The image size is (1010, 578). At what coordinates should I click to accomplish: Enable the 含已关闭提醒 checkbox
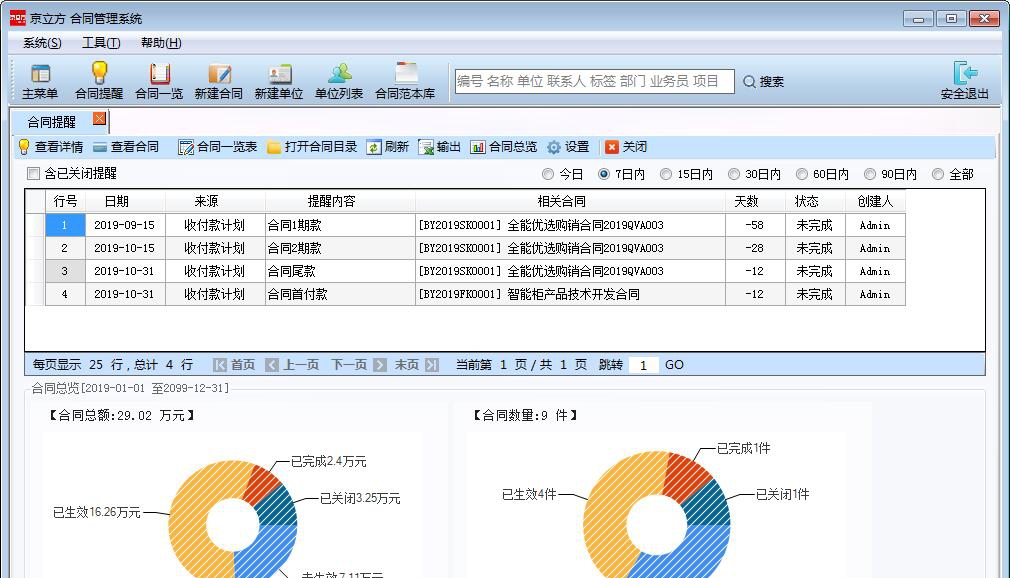(31, 172)
